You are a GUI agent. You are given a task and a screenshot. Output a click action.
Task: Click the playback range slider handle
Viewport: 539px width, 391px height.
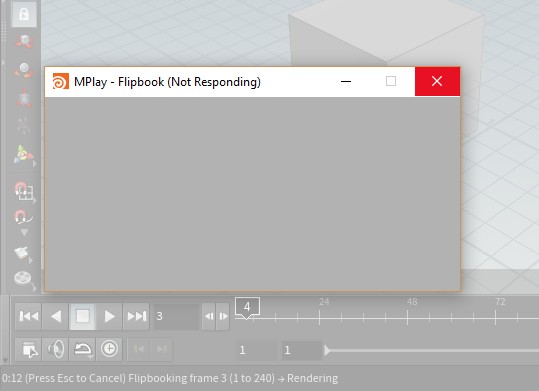[327, 350]
